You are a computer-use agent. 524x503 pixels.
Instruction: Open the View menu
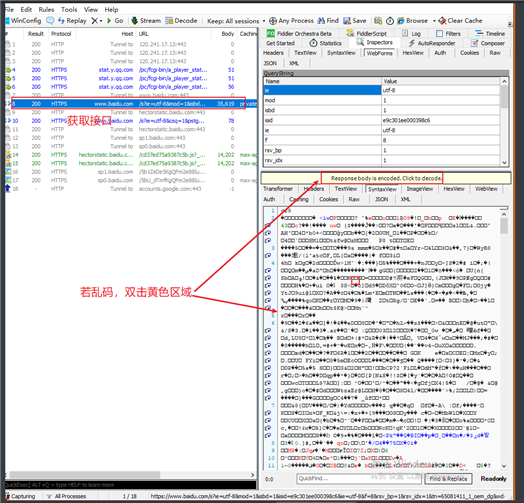(91, 9)
